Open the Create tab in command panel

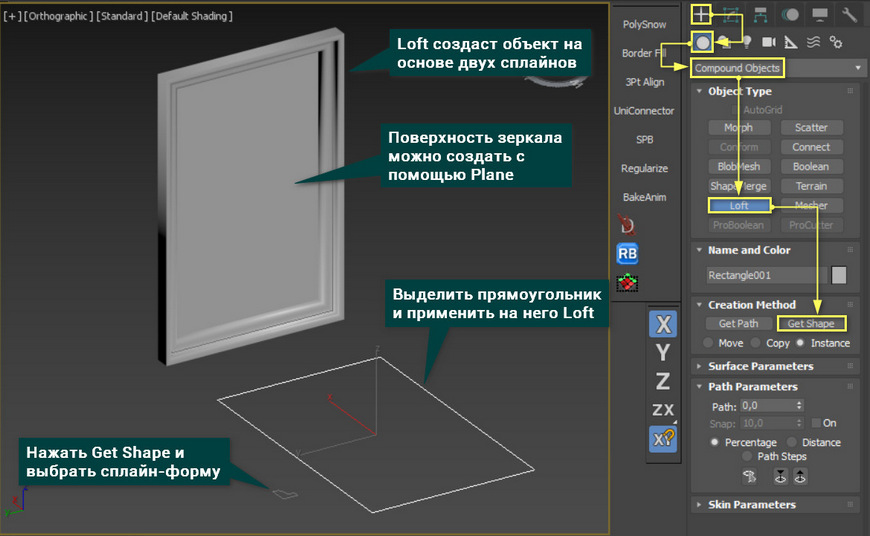701,14
